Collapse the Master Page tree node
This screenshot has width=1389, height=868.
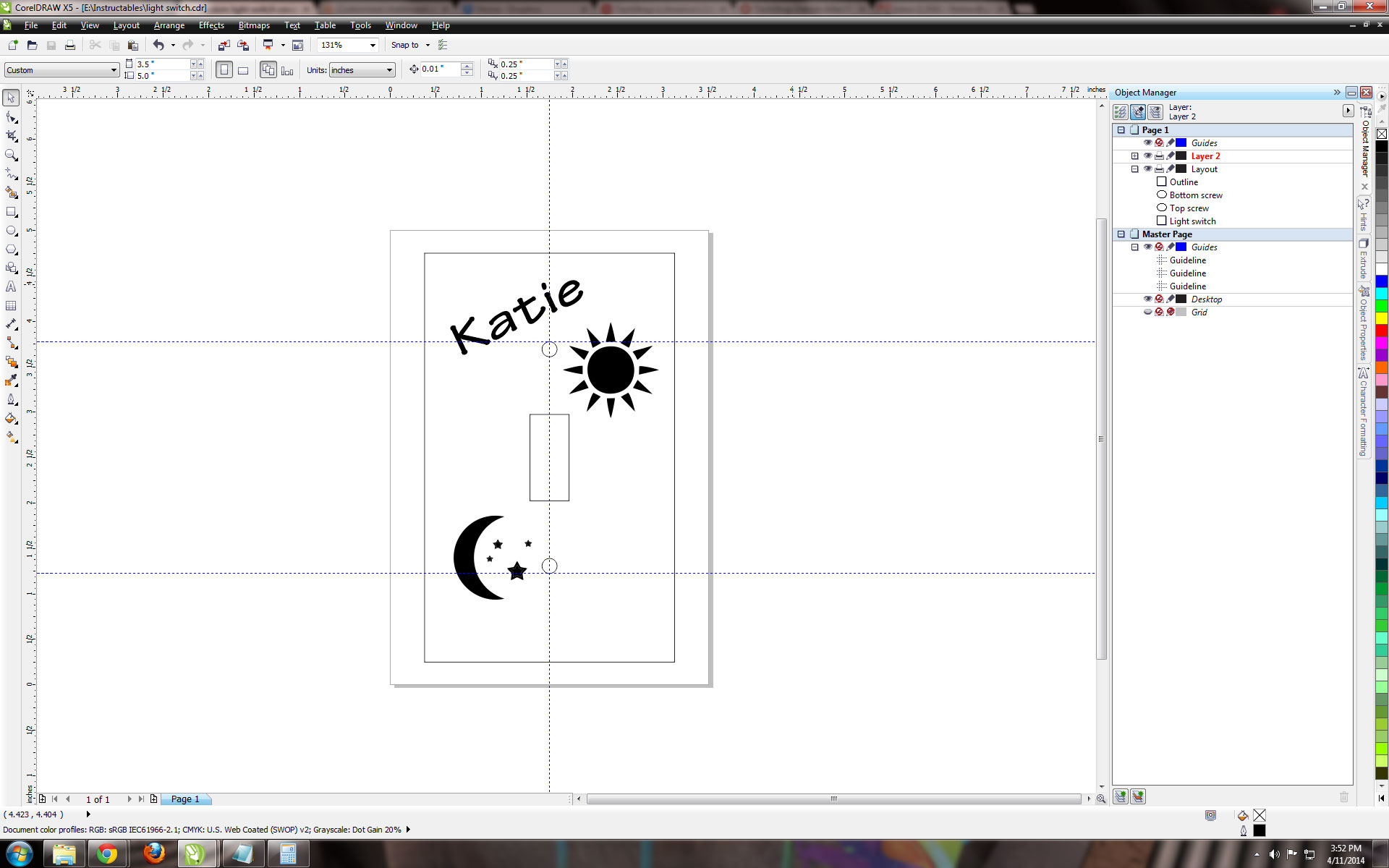click(1121, 234)
